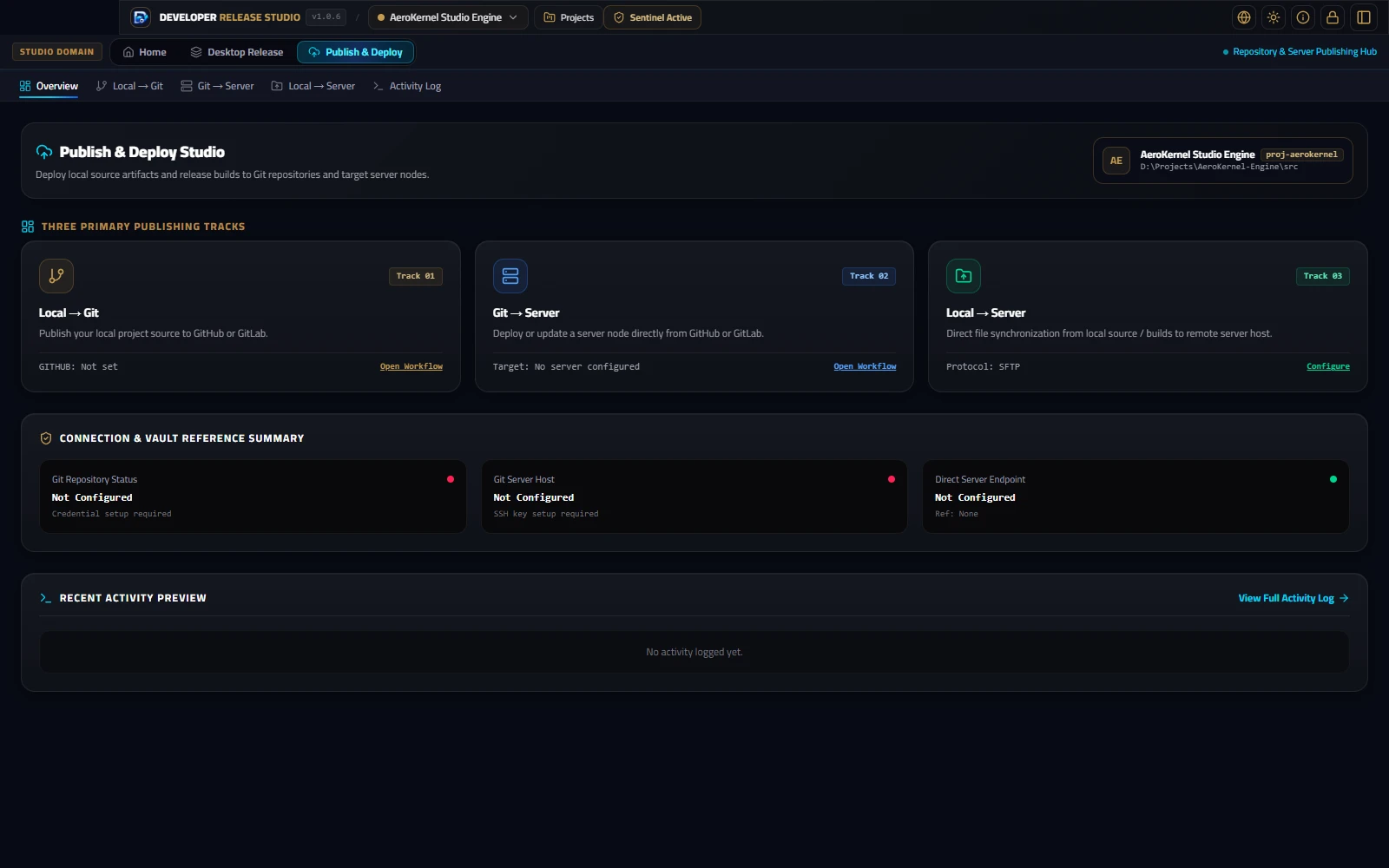Select the Git Server Host card

[694, 496]
